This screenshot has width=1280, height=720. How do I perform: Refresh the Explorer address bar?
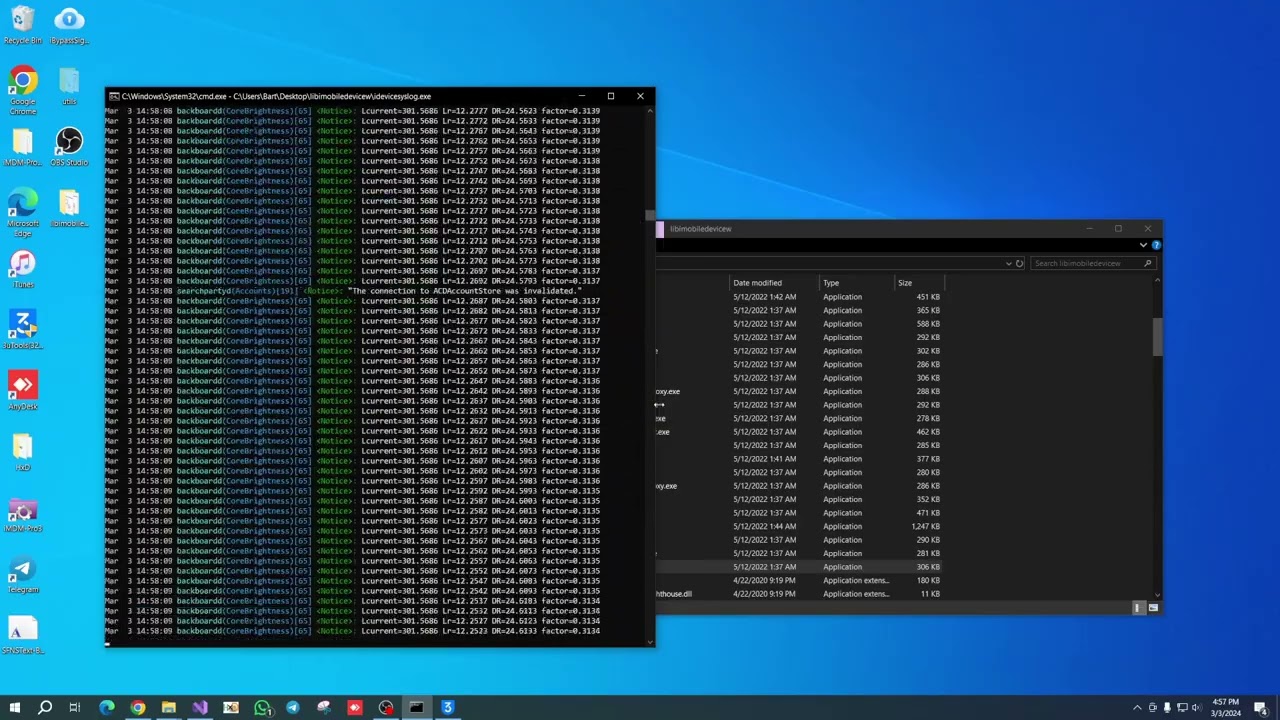1019,263
